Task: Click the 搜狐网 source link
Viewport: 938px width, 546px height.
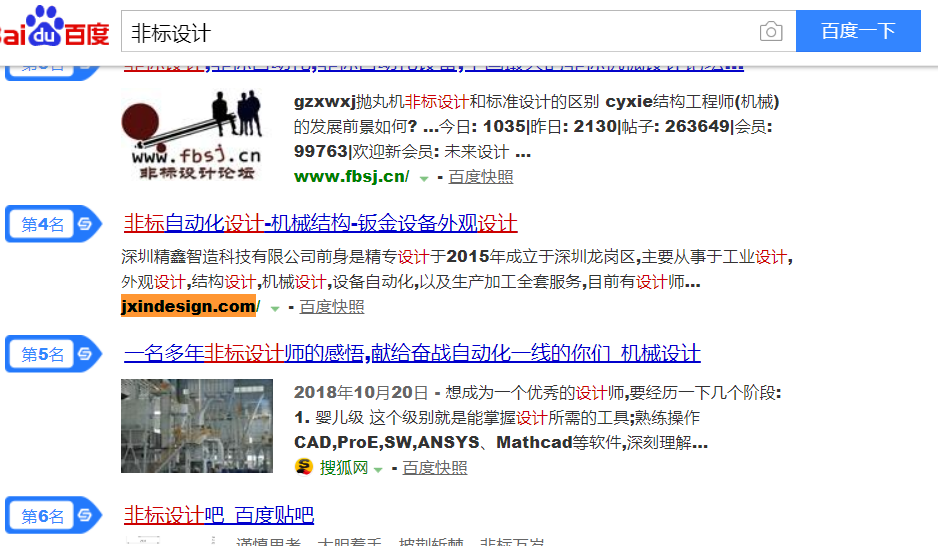Action: click(x=343, y=468)
